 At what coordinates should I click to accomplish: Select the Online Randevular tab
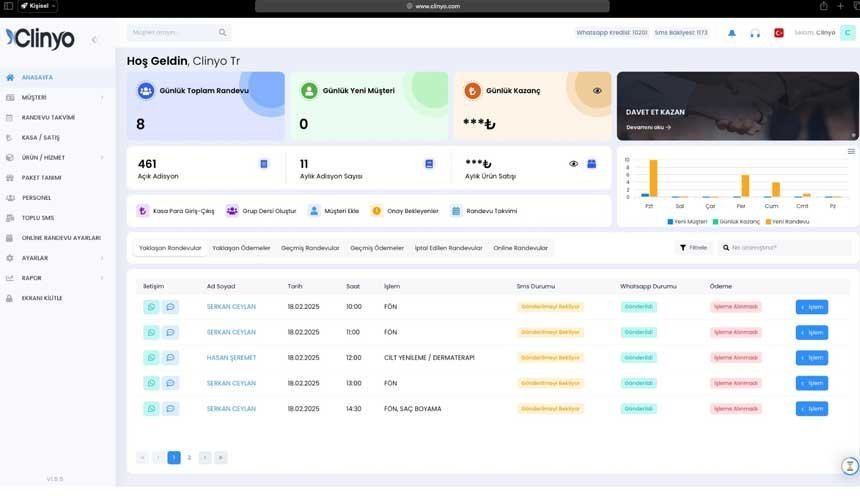point(520,248)
